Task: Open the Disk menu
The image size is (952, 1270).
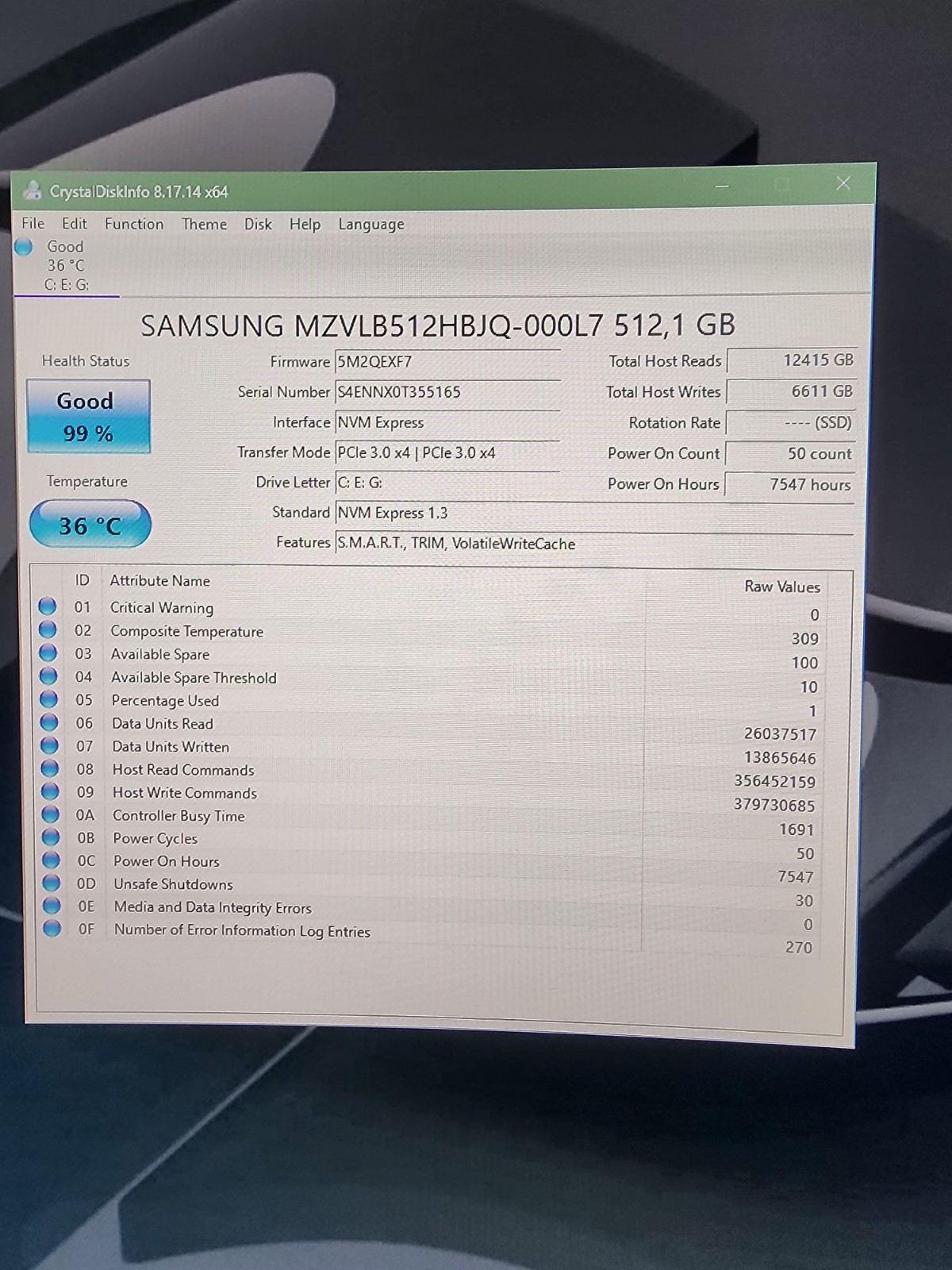Action: pos(258,225)
